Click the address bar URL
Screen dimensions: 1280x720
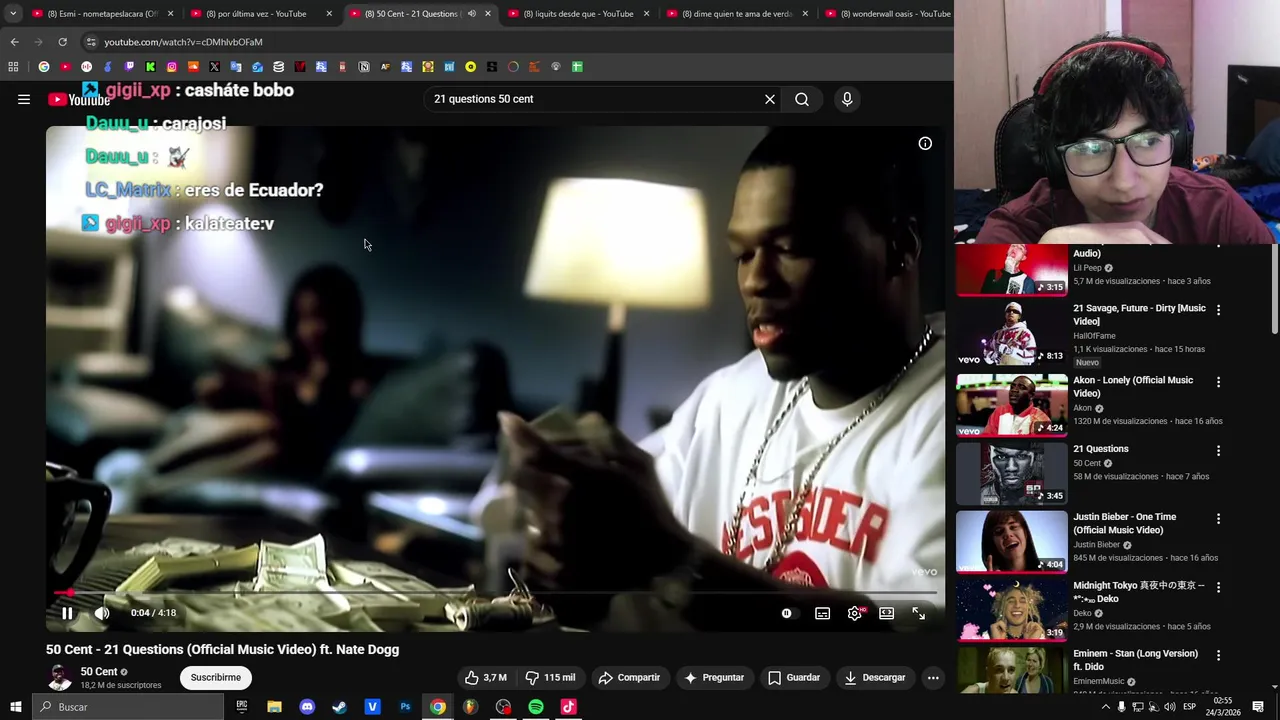(183, 42)
